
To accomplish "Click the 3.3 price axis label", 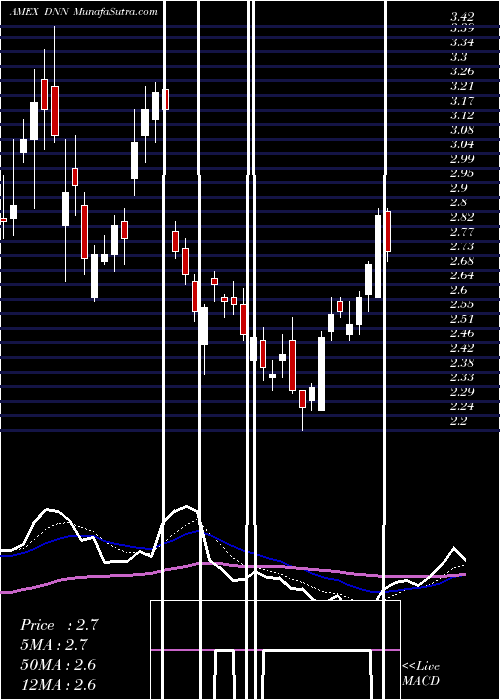I will pos(459,57).
